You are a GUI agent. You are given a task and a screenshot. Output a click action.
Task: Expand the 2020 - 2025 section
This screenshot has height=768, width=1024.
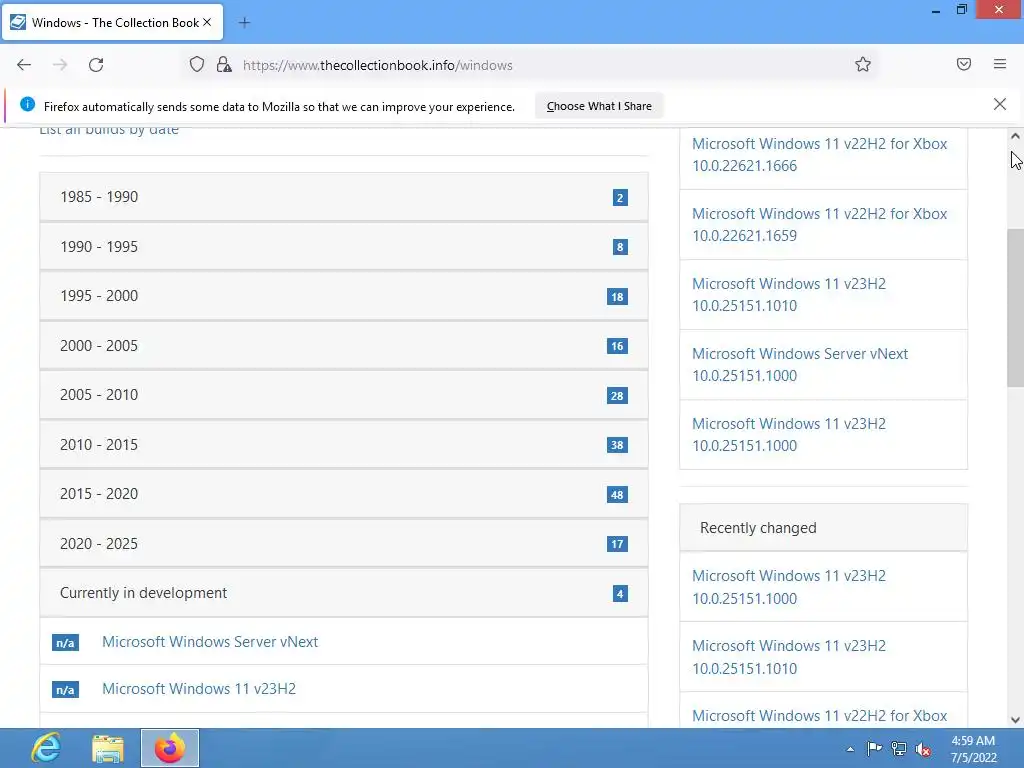[344, 543]
